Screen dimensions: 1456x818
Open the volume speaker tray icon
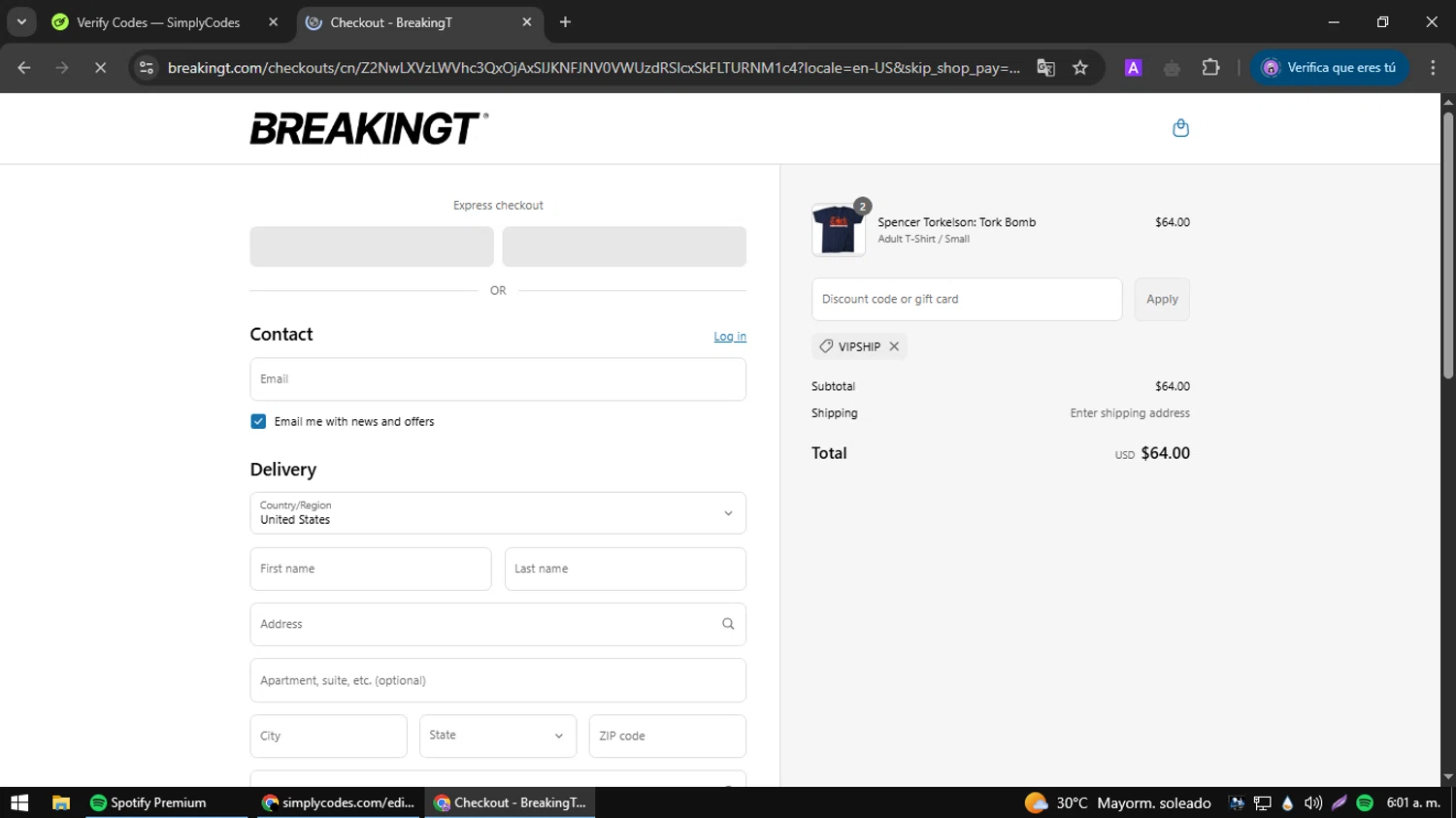point(1313,802)
